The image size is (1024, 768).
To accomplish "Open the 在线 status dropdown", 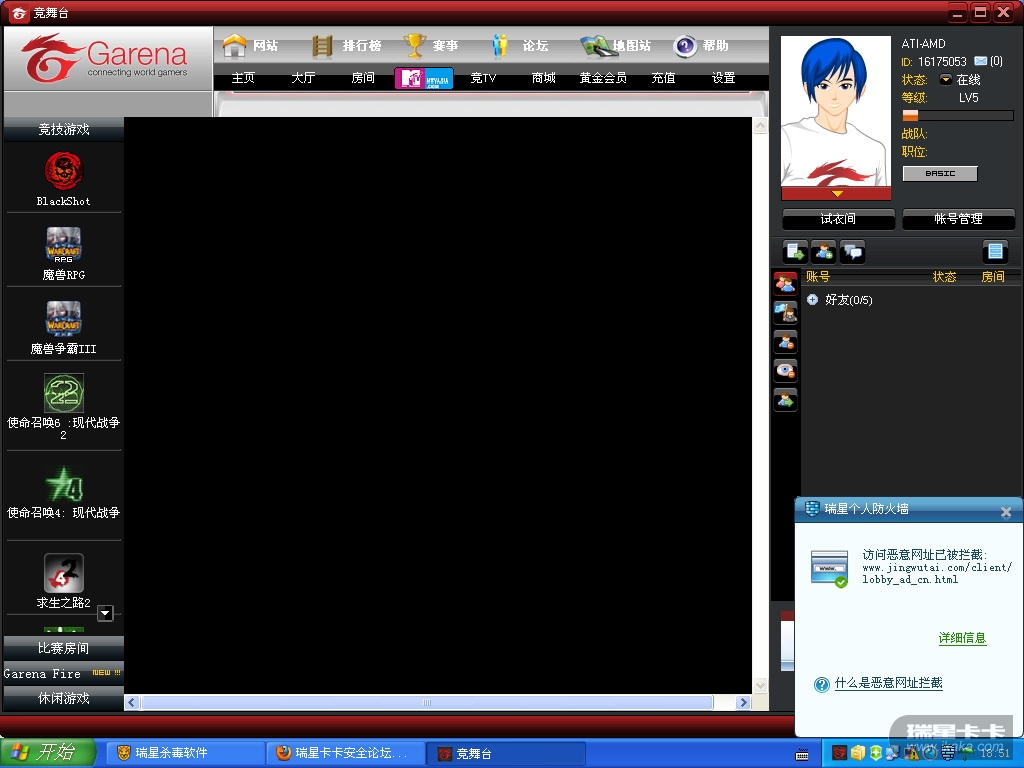I will pyautogui.click(x=946, y=80).
